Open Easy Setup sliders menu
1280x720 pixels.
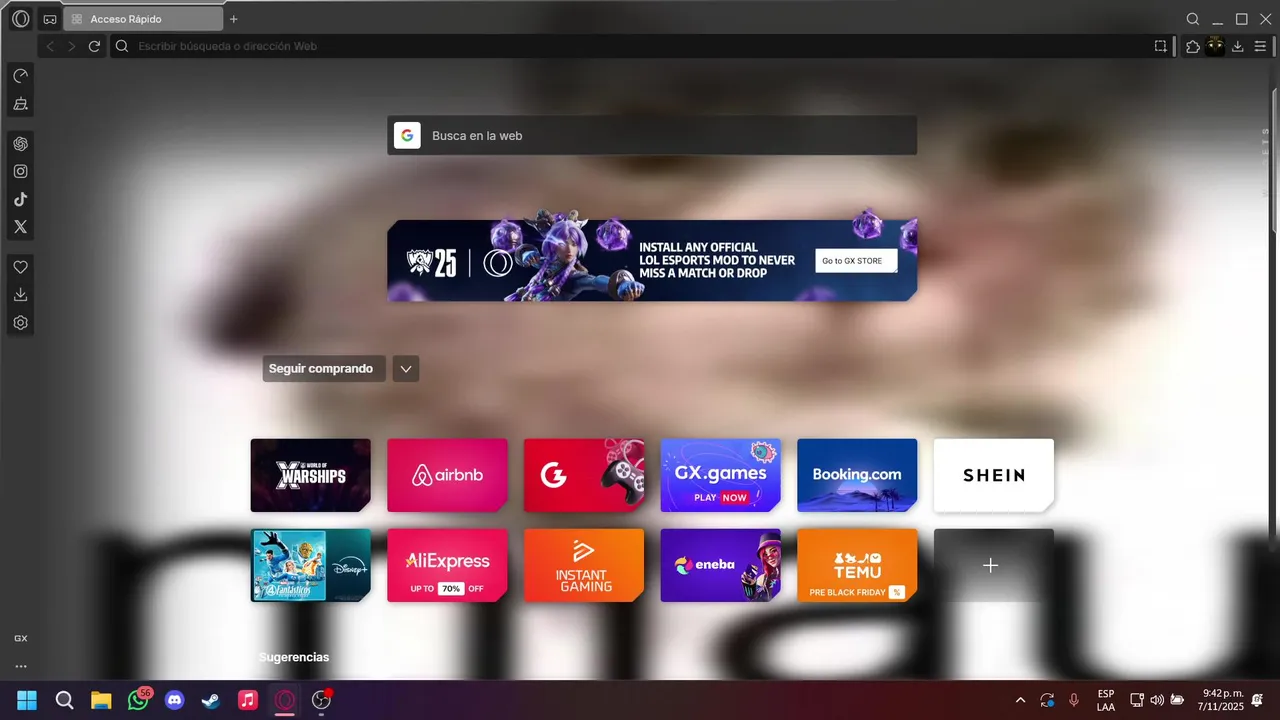[x=1260, y=46]
